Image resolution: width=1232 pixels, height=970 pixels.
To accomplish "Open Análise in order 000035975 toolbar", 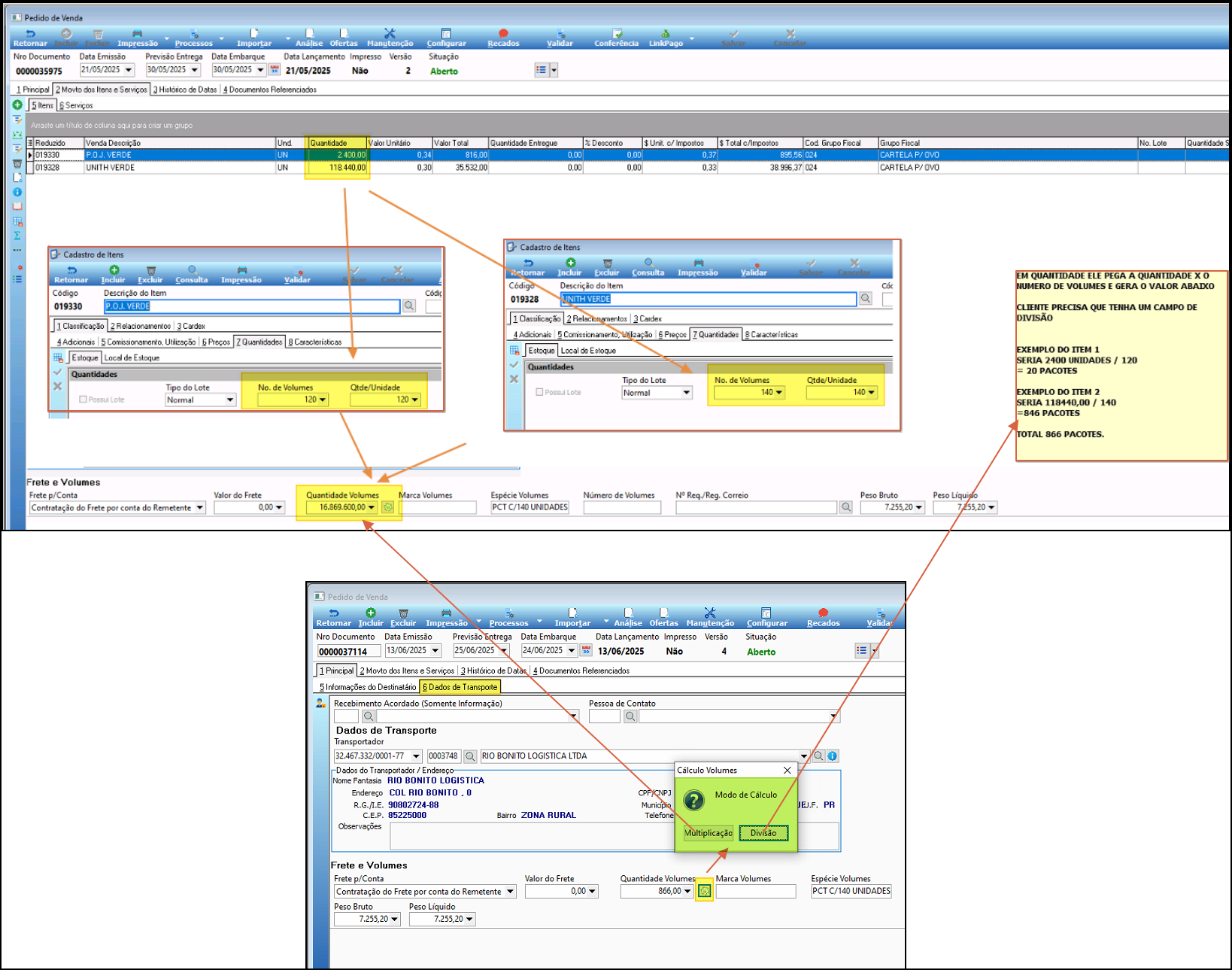I will click(309, 38).
